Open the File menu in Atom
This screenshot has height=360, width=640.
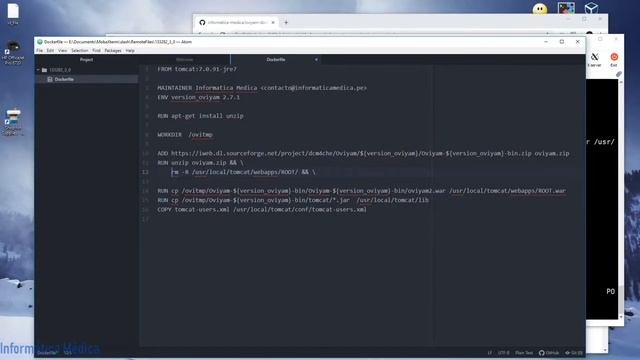coord(40,51)
